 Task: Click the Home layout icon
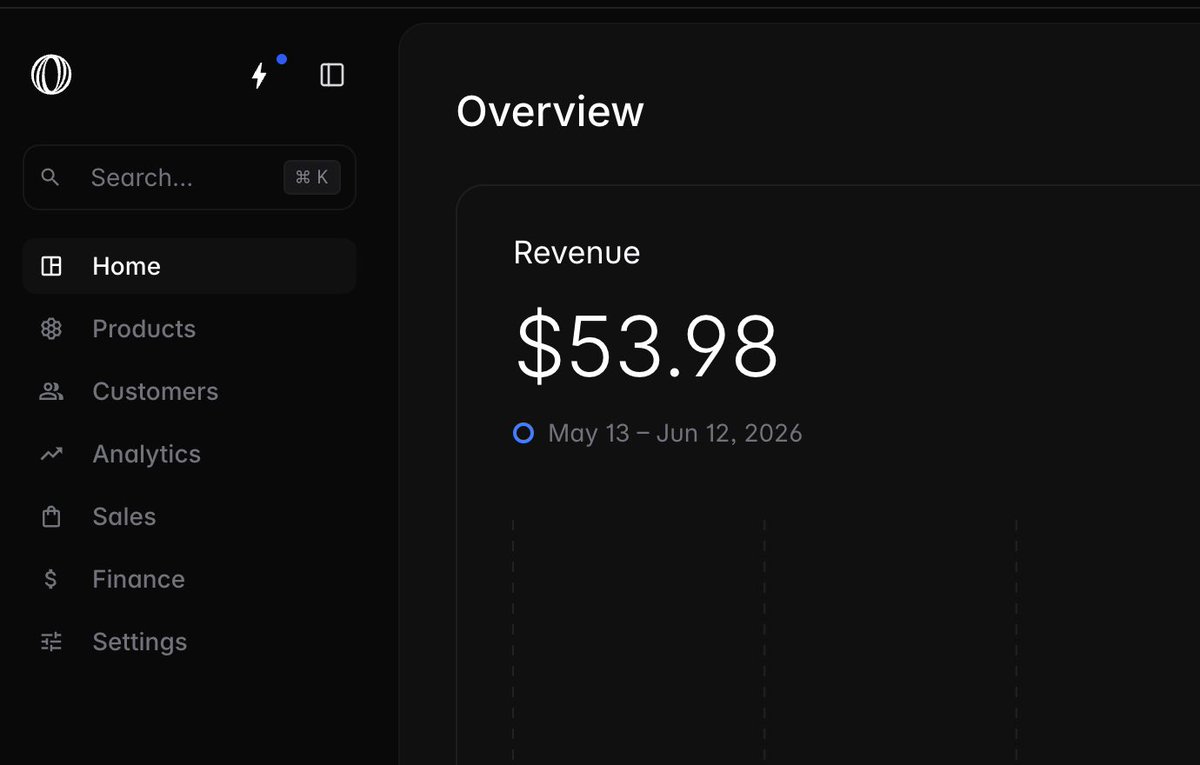pos(51,266)
